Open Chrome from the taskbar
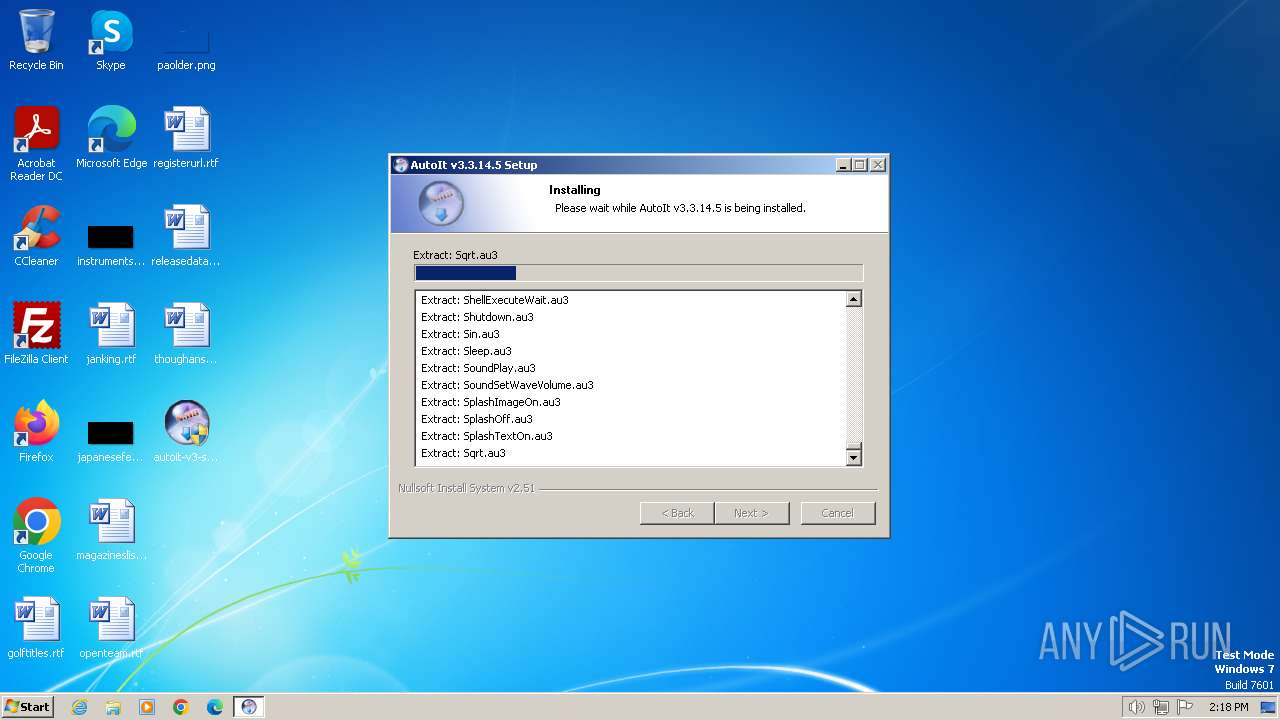Image resolution: width=1280 pixels, height=720 pixels. point(181,707)
